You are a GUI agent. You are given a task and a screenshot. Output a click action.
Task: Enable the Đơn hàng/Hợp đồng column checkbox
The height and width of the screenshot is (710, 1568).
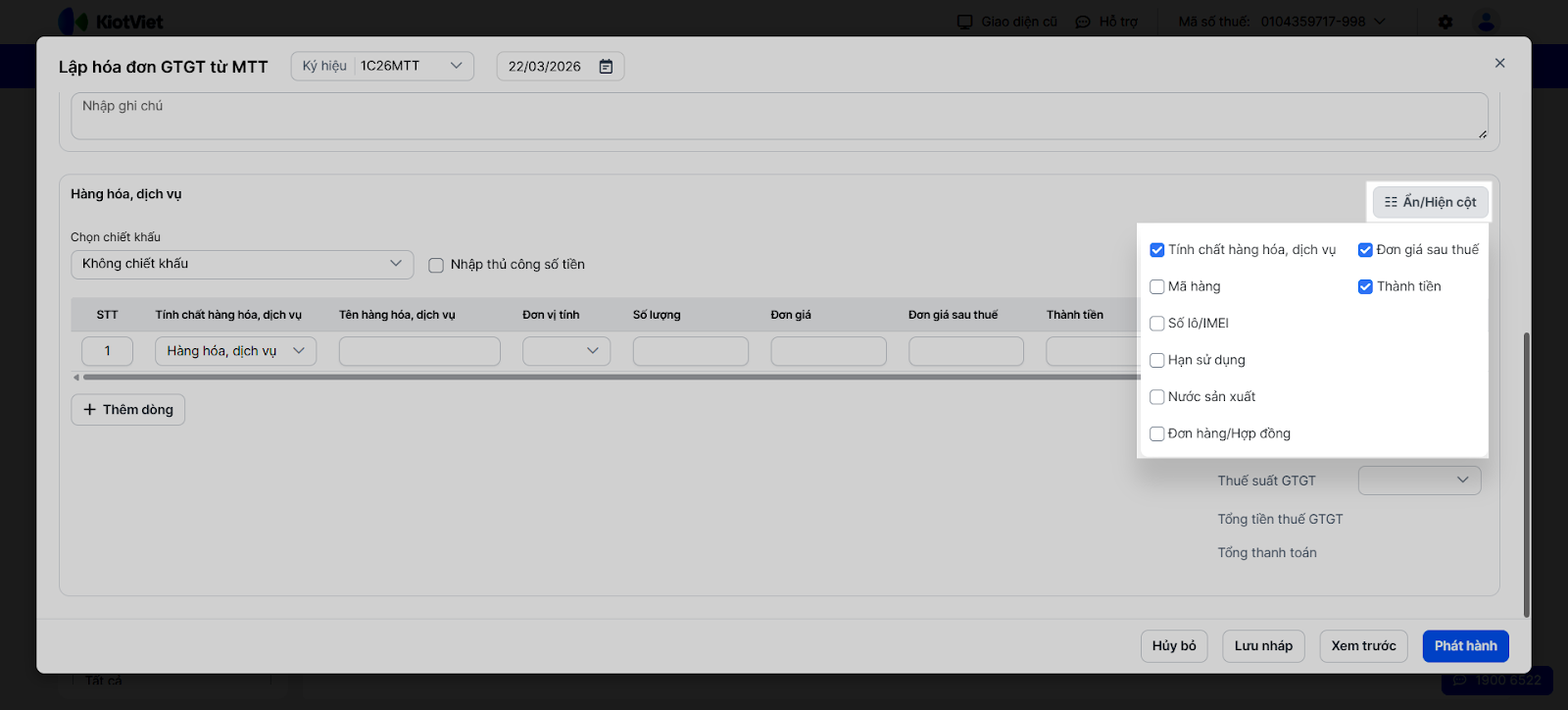1157,433
